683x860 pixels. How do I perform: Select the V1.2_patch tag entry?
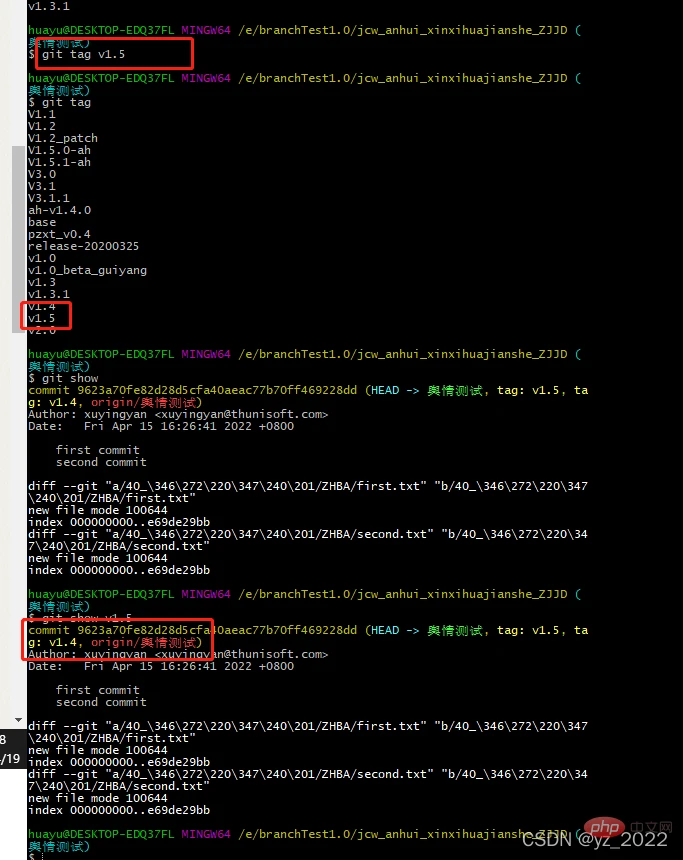62,138
